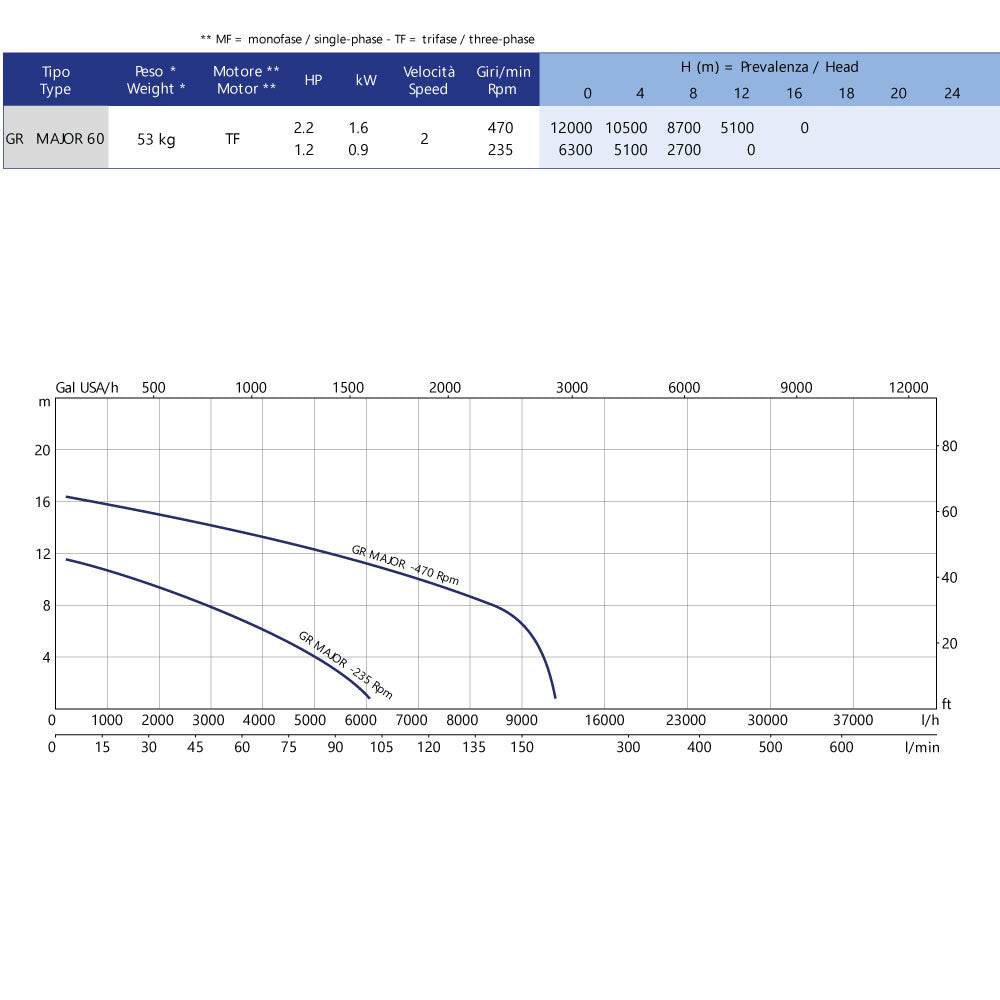The height and width of the screenshot is (1000, 1000).
Task: Click the 10500 flow value
Action: [626, 128]
